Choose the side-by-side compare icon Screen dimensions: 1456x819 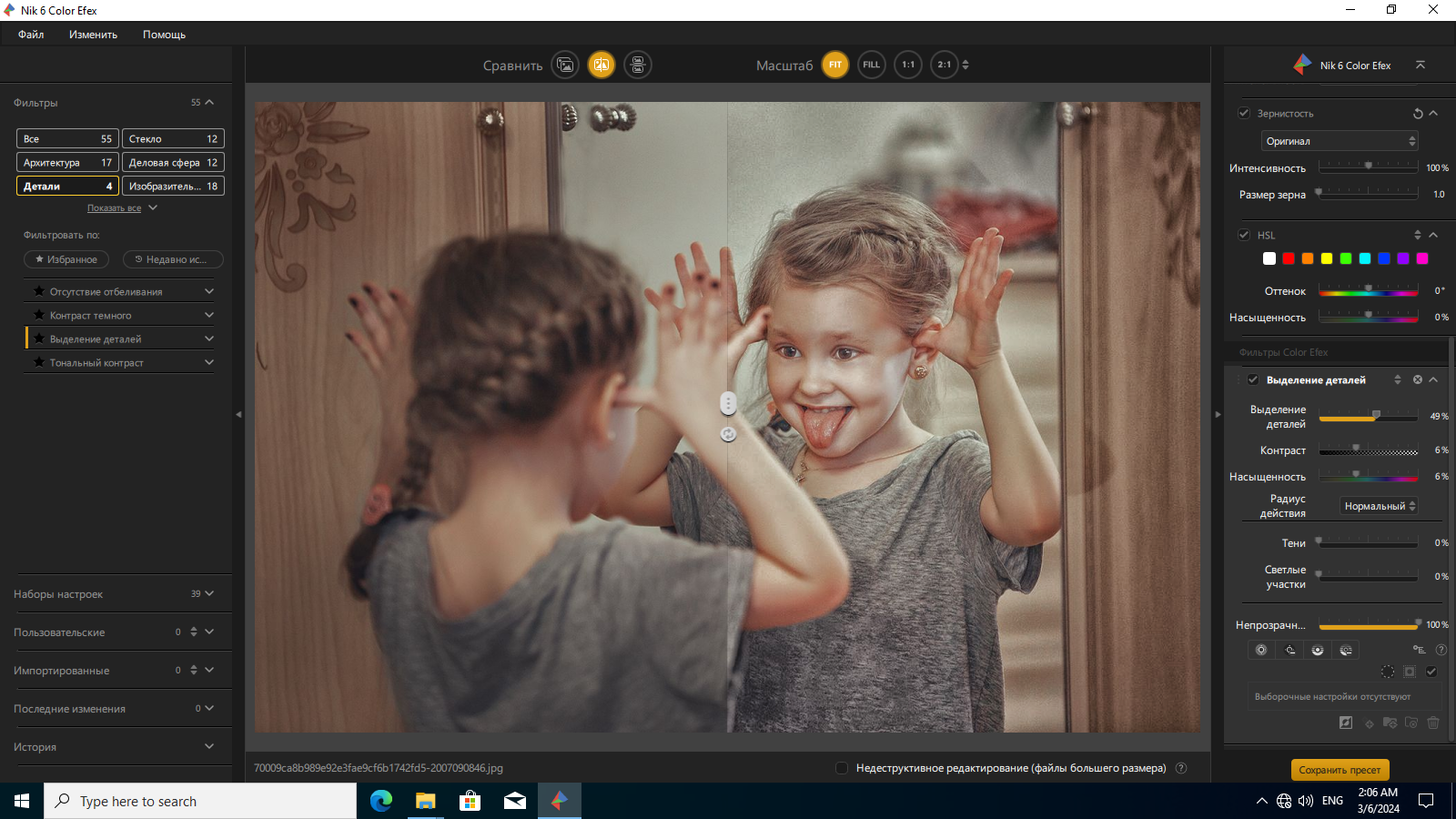638,65
